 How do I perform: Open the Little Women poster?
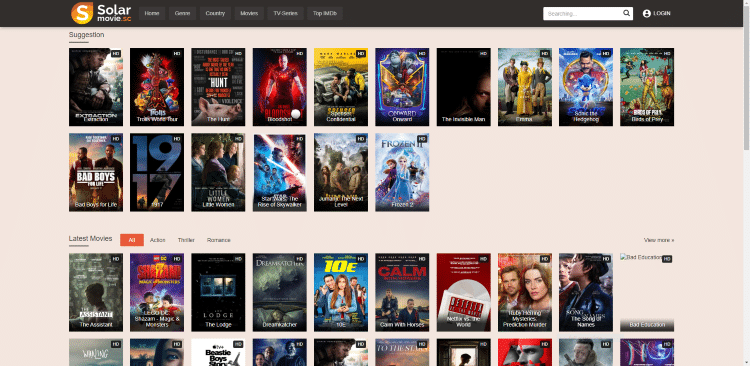pos(218,172)
